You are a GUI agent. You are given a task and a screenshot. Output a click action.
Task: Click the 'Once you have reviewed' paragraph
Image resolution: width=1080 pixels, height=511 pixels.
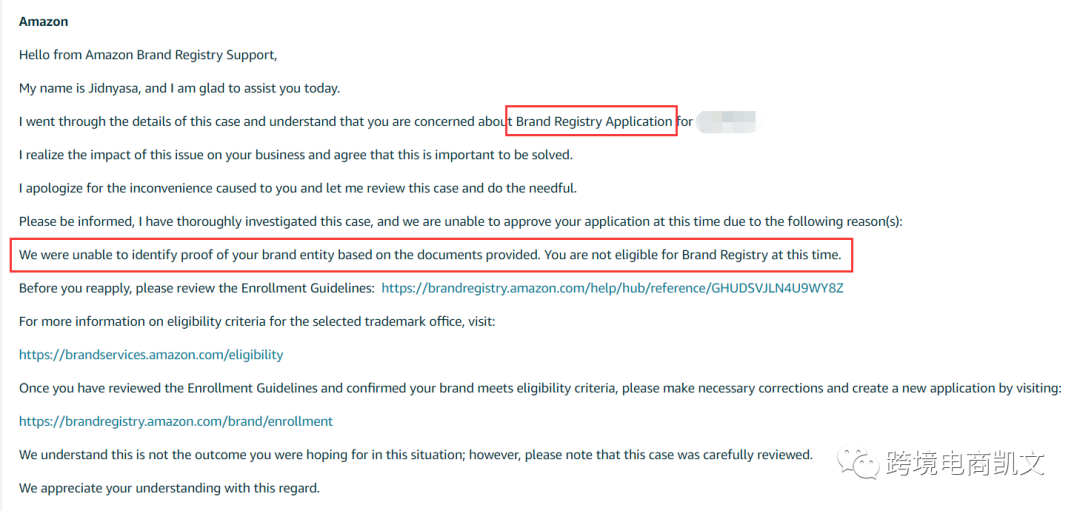tap(540, 388)
